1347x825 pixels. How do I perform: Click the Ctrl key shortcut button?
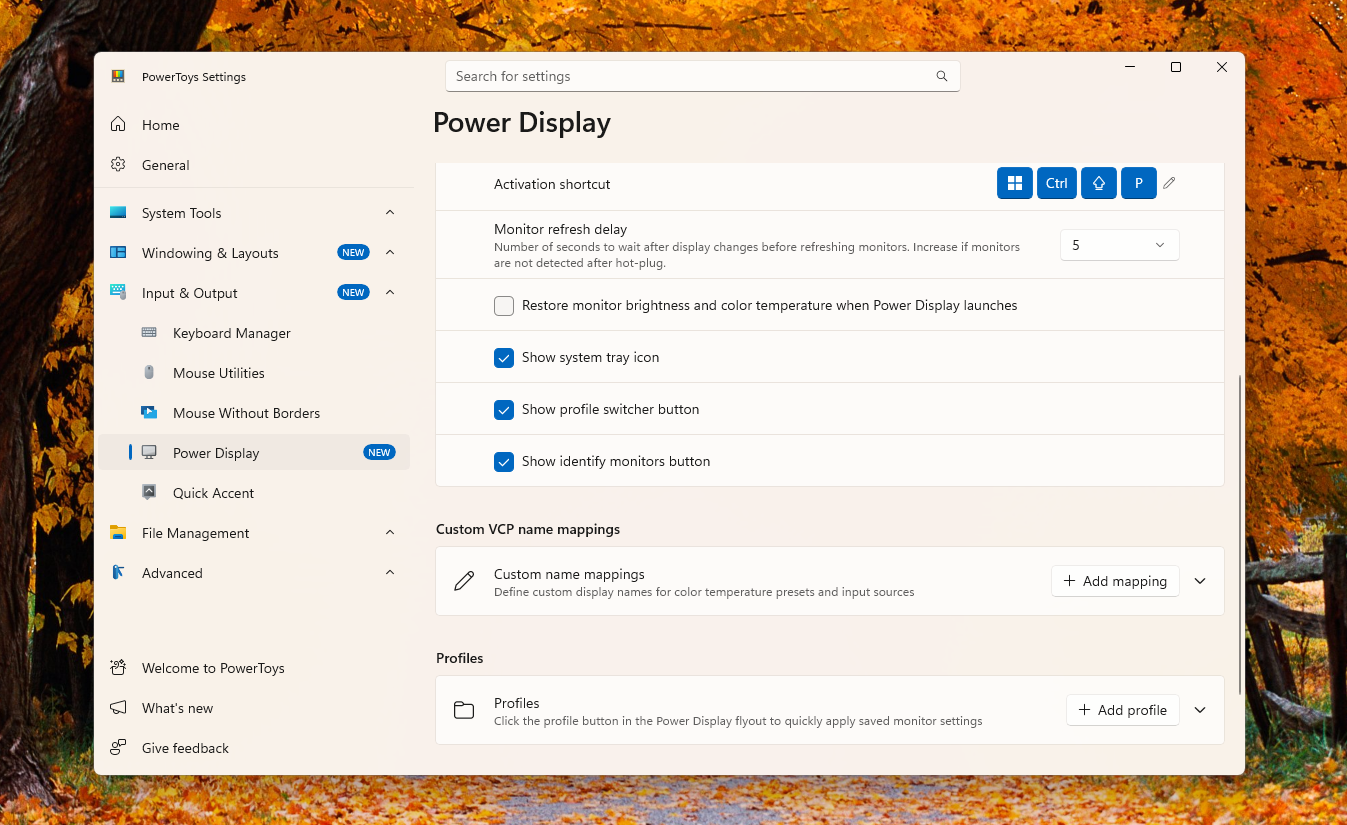coord(1057,183)
